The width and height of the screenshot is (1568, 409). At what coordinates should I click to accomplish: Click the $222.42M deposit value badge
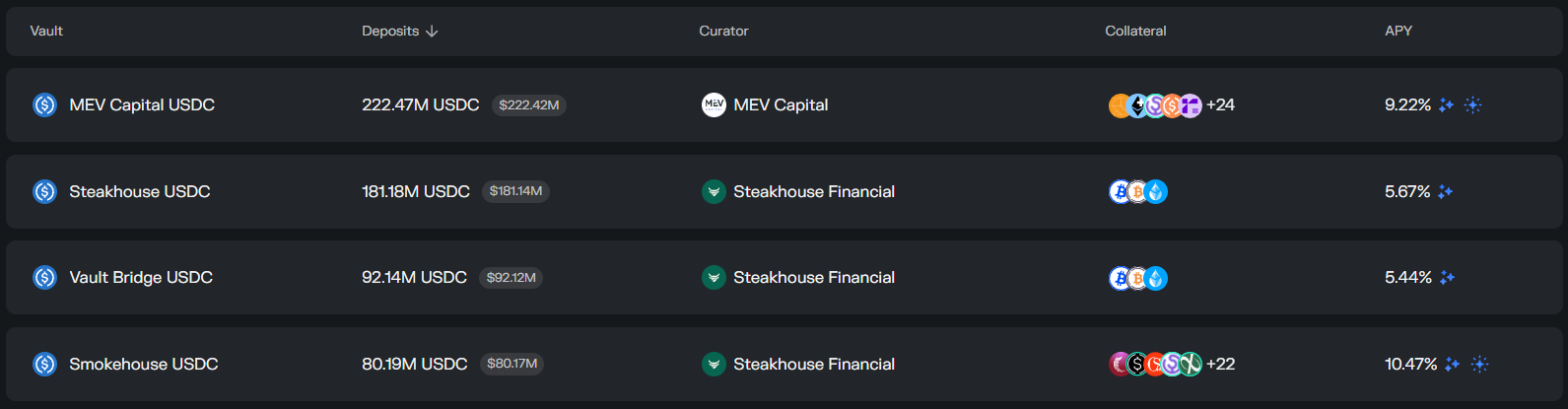tap(528, 105)
